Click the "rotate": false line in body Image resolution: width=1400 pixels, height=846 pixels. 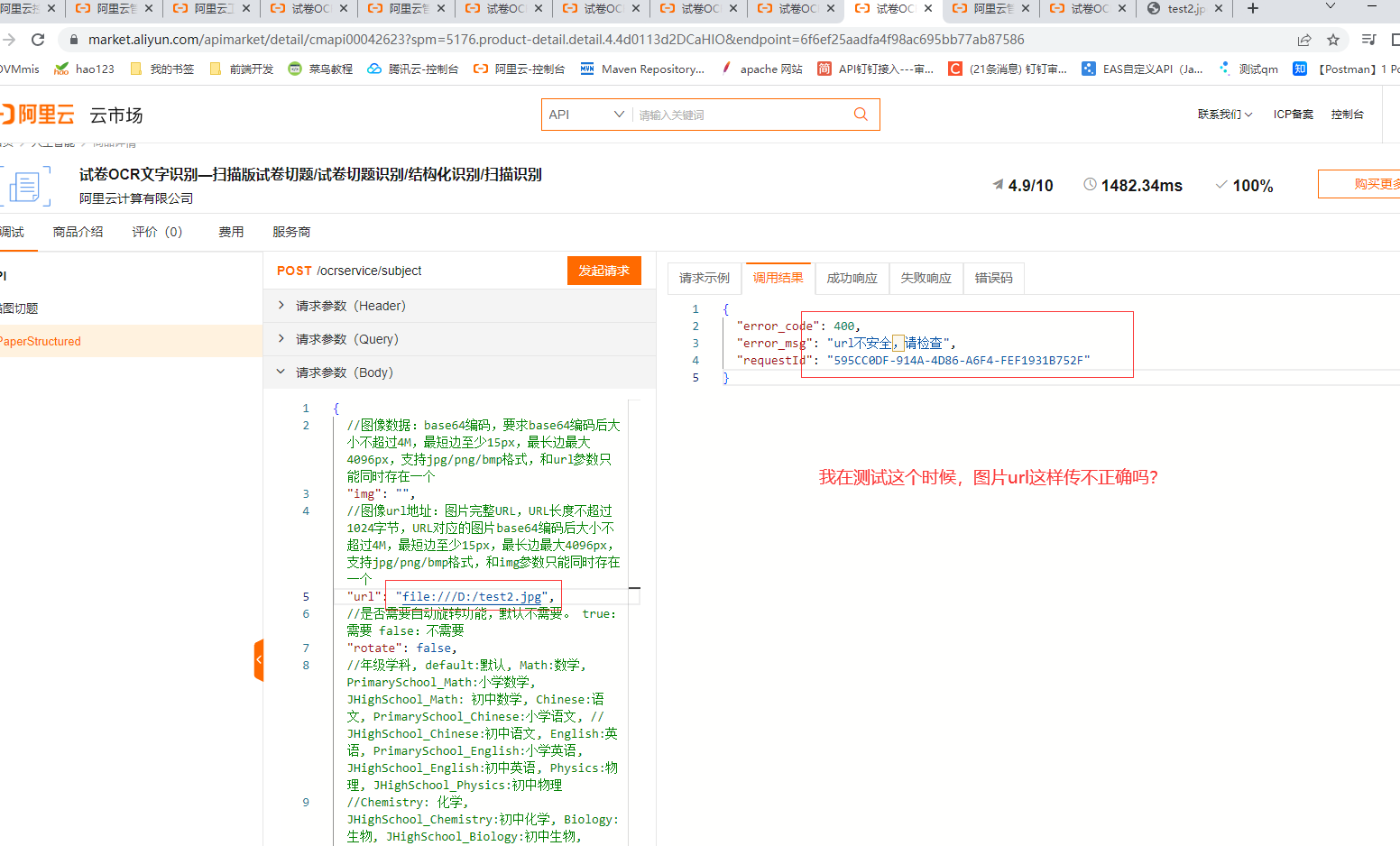(x=401, y=648)
